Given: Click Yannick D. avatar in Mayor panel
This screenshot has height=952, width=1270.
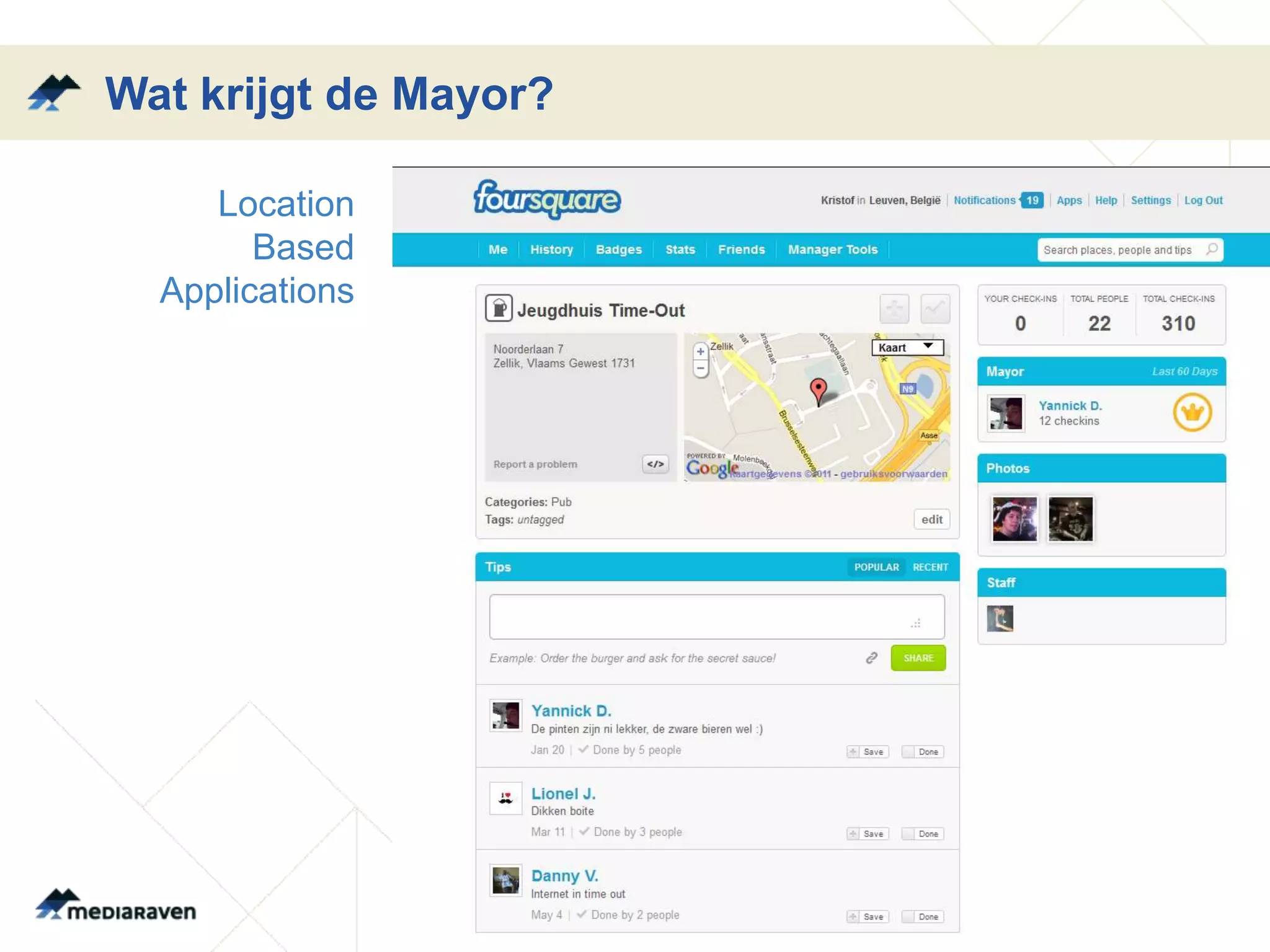Looking at the screenshot, I should tap(1006, 413).
